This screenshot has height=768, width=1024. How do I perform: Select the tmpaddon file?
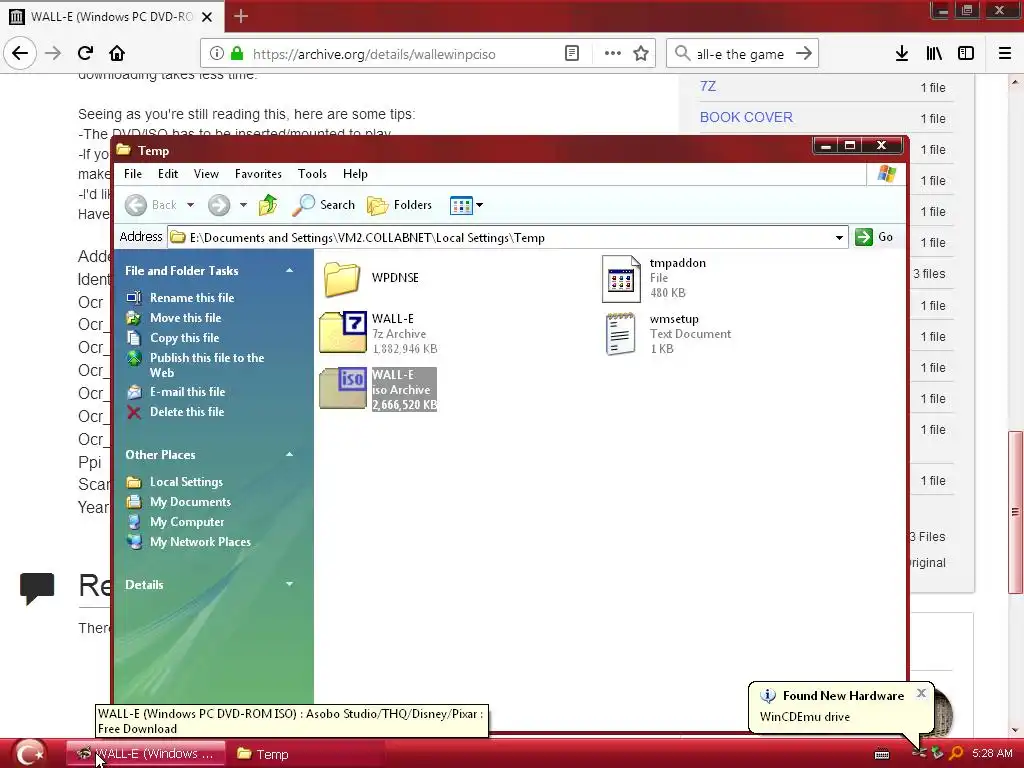click(x=654, y=278)
